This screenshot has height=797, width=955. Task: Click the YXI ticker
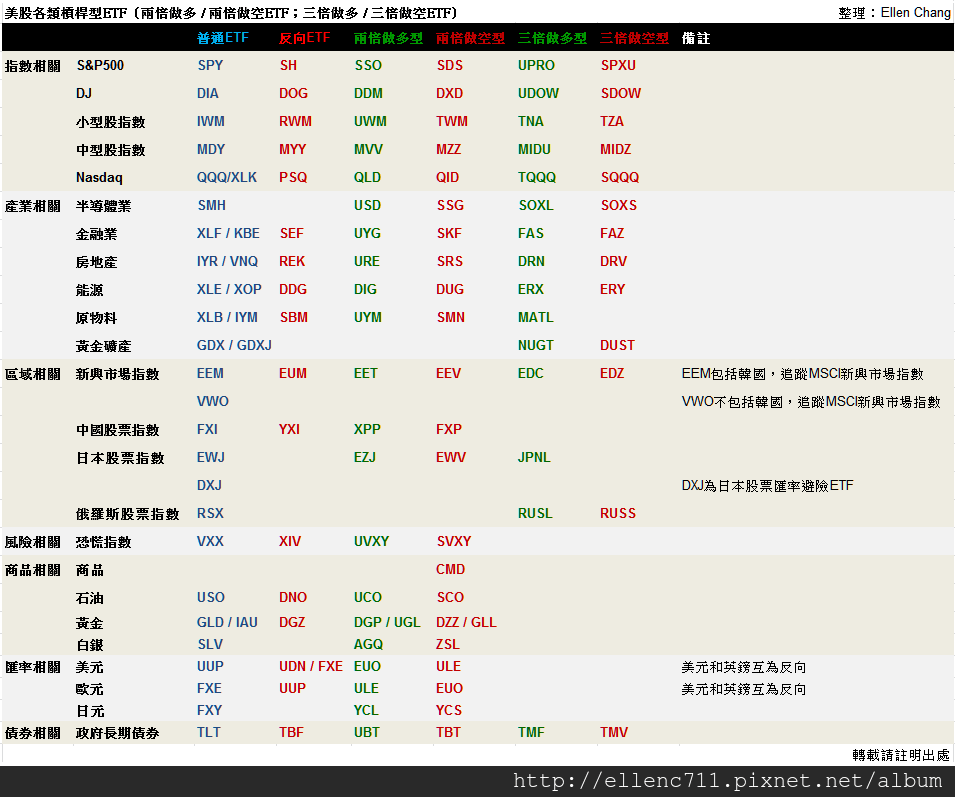tap(289, 429)
